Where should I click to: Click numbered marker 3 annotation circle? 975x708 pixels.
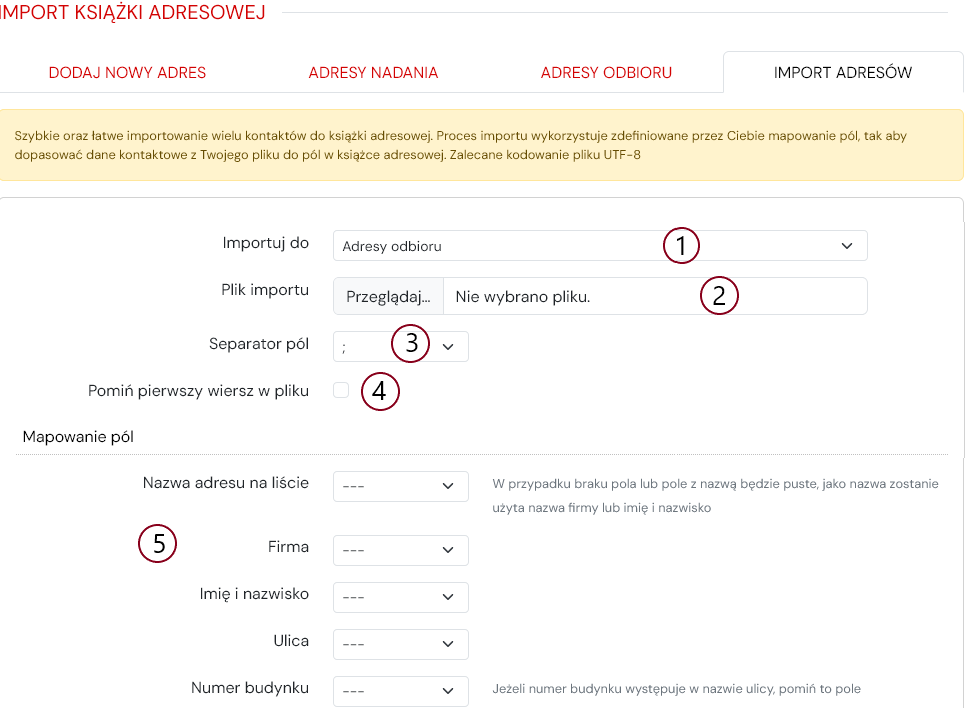(x=410, y=343)
